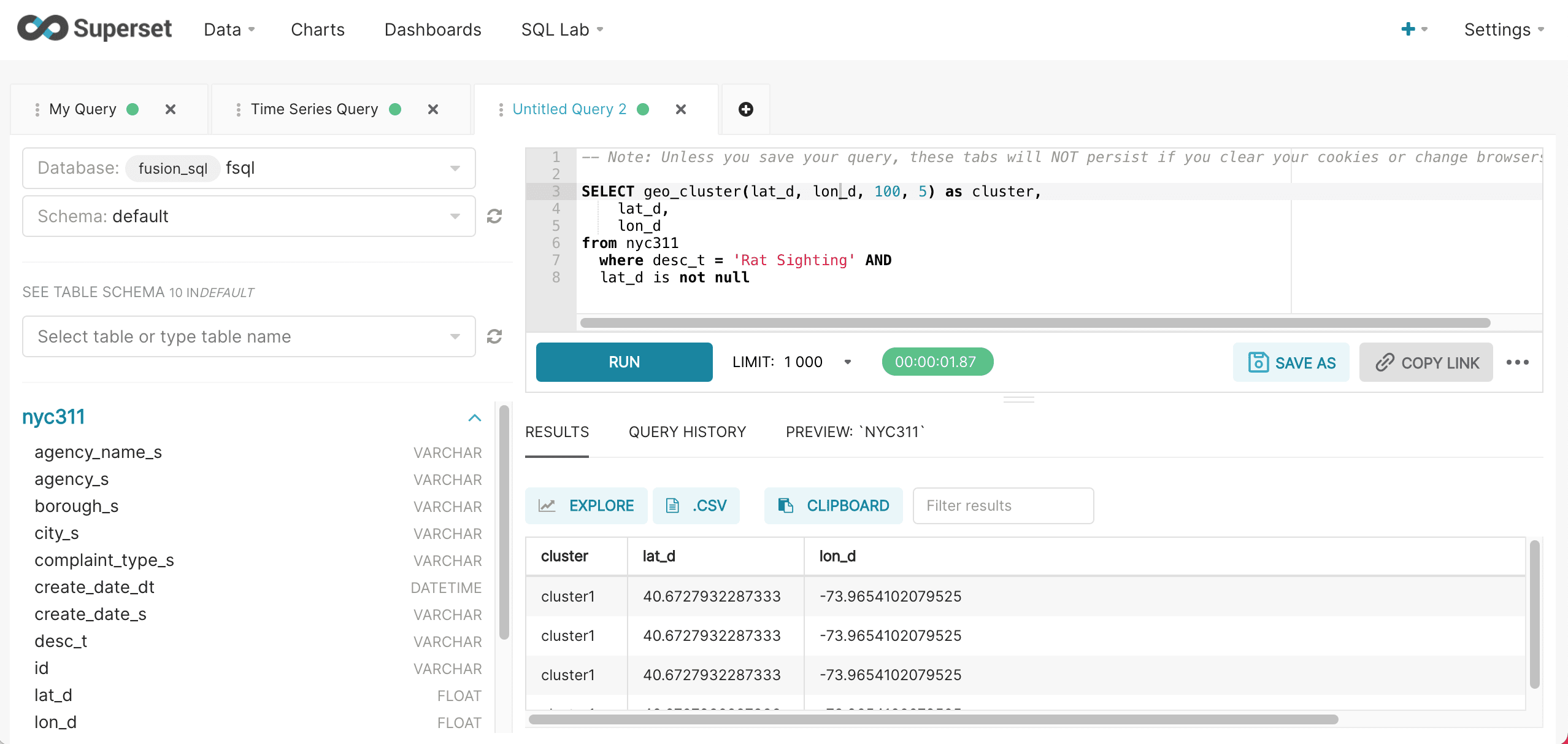
Task: Open the PREVIEW NYC311 tab
Action: (x=855, y=432)
